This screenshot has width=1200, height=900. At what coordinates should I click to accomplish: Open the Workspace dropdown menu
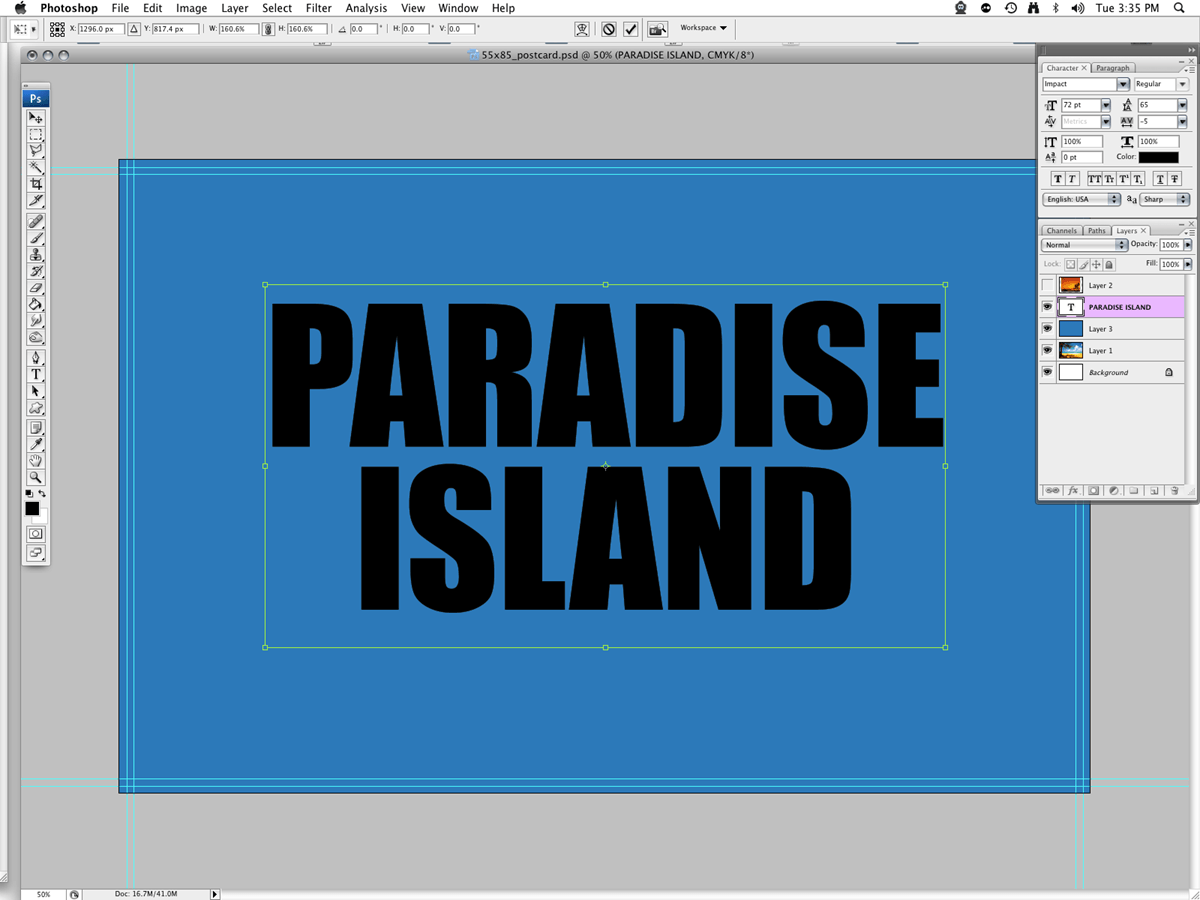coord(704,28)
